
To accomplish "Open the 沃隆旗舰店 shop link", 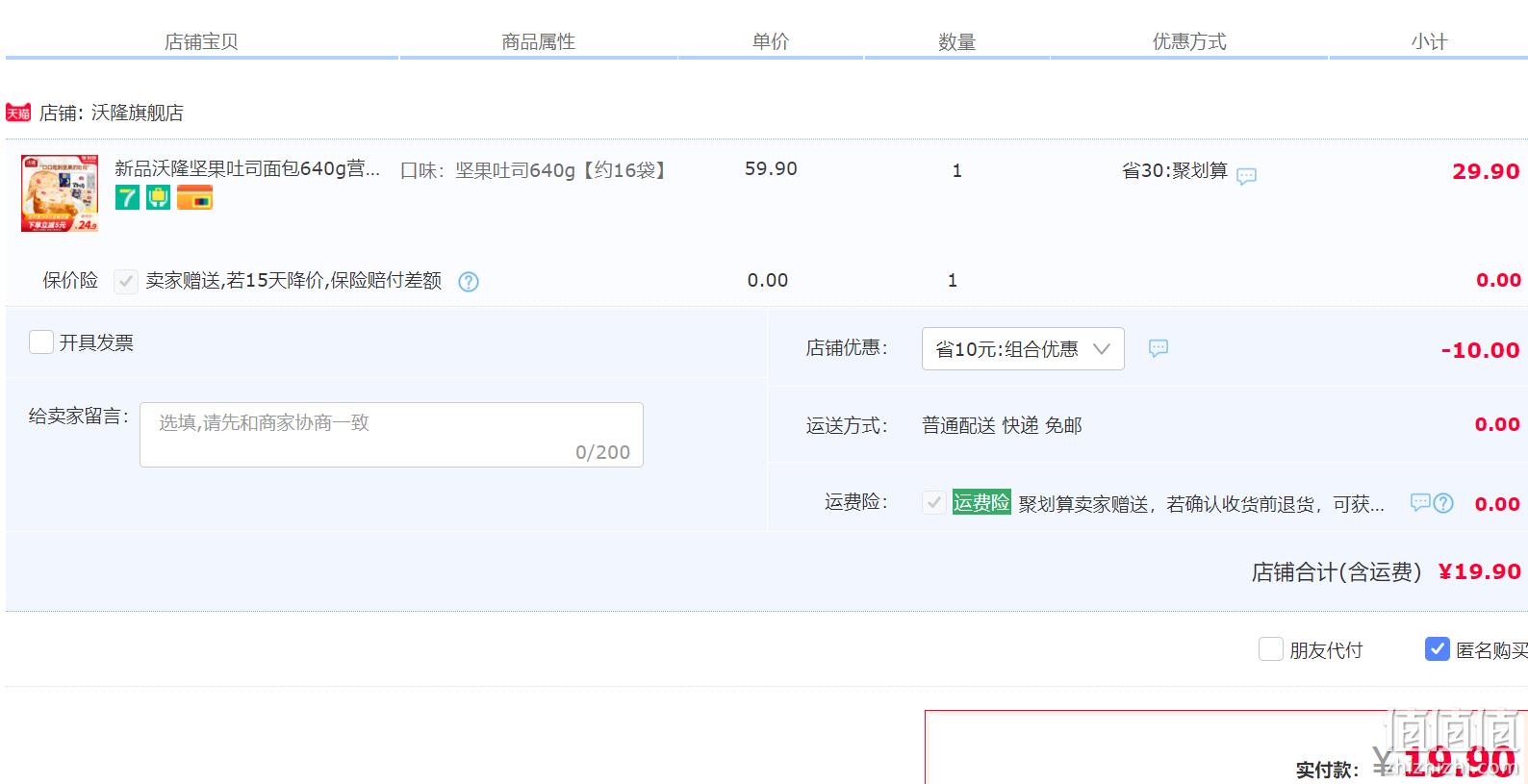I will pyautogui.click(x=138, y=113).
